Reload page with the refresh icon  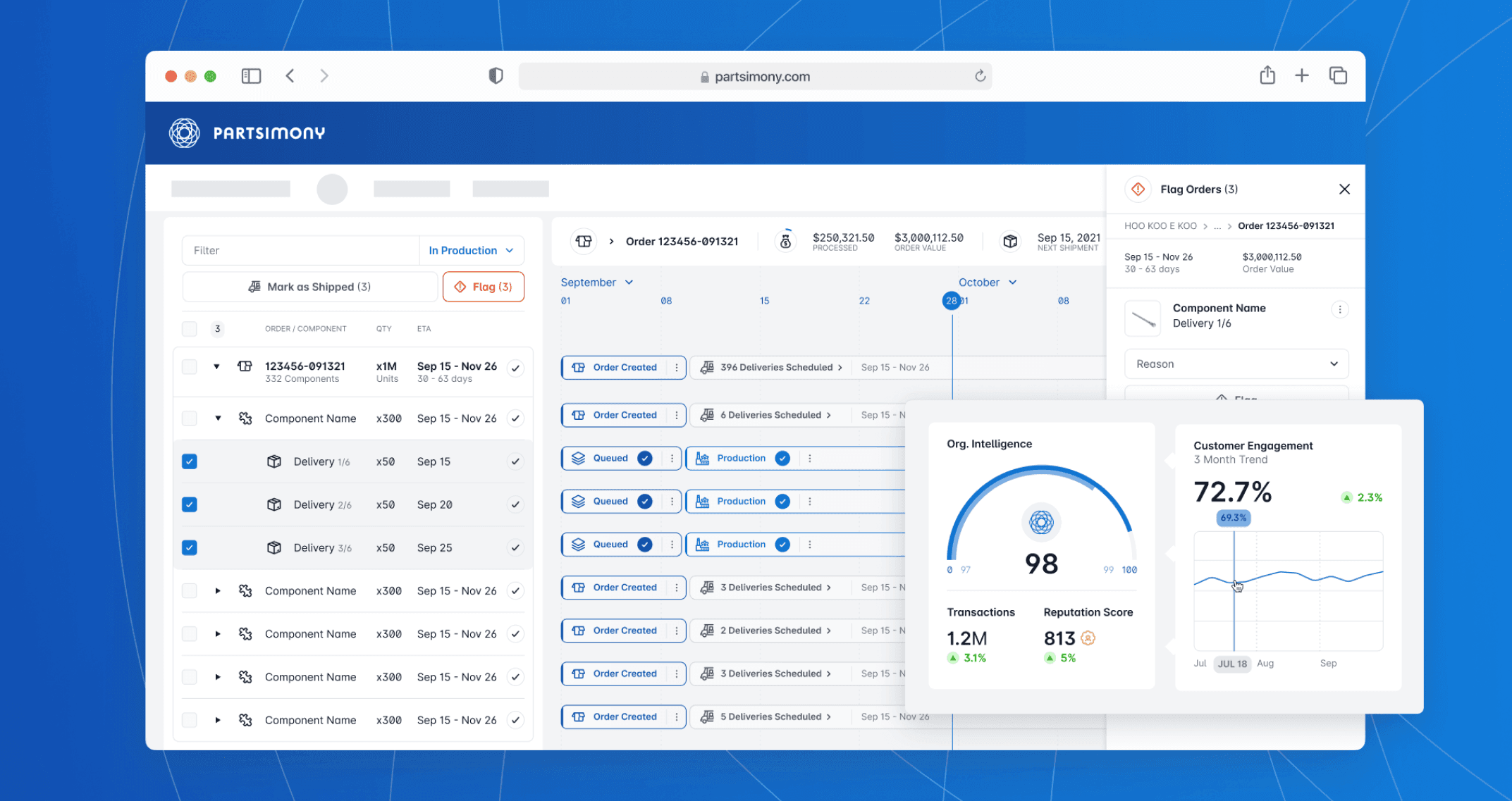point(980,76)
